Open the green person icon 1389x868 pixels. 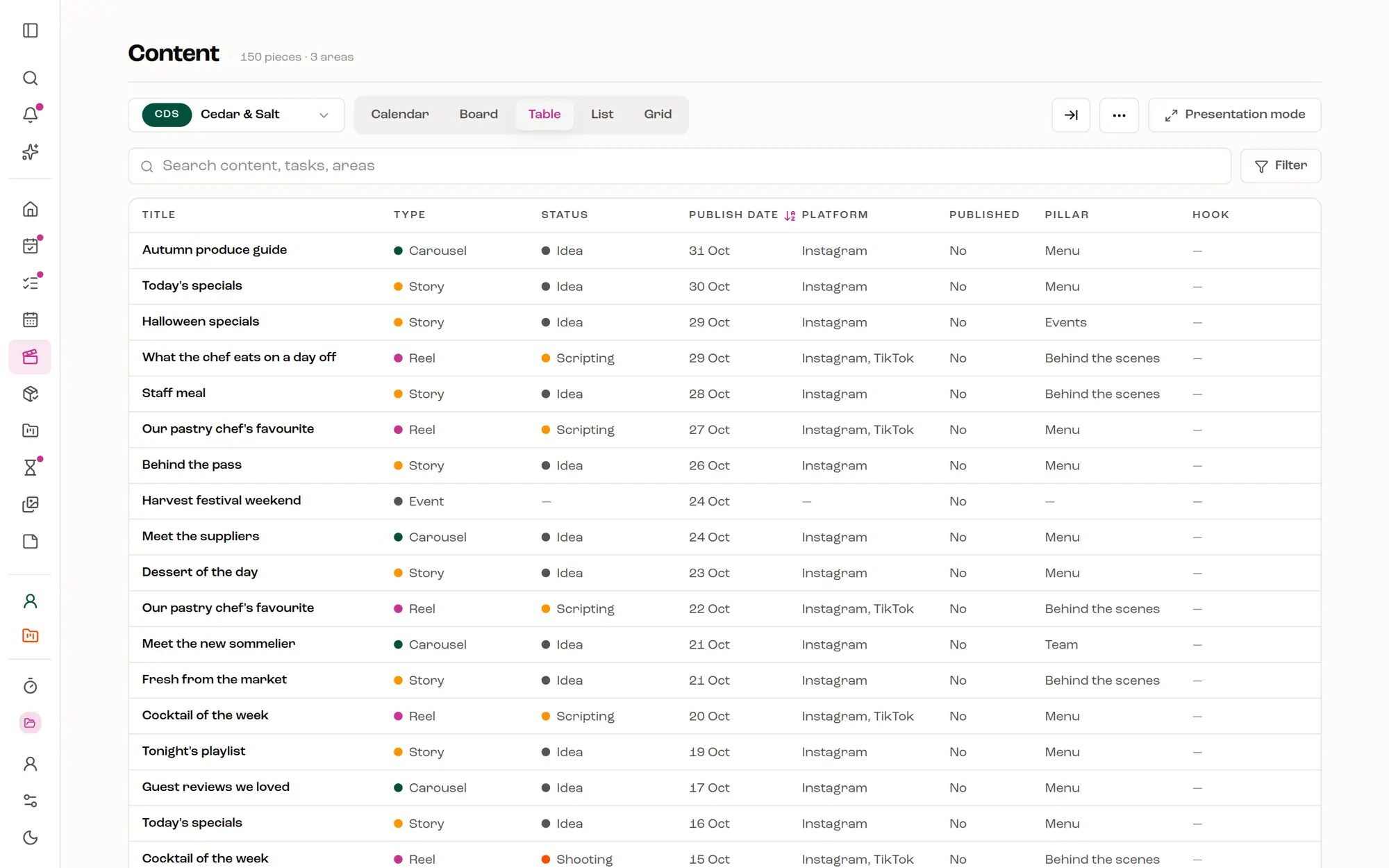[30, 601]
